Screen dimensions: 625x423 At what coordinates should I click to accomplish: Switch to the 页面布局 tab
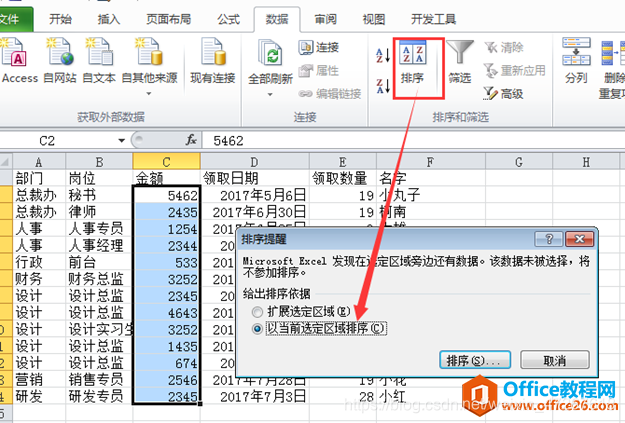(169, 19)
